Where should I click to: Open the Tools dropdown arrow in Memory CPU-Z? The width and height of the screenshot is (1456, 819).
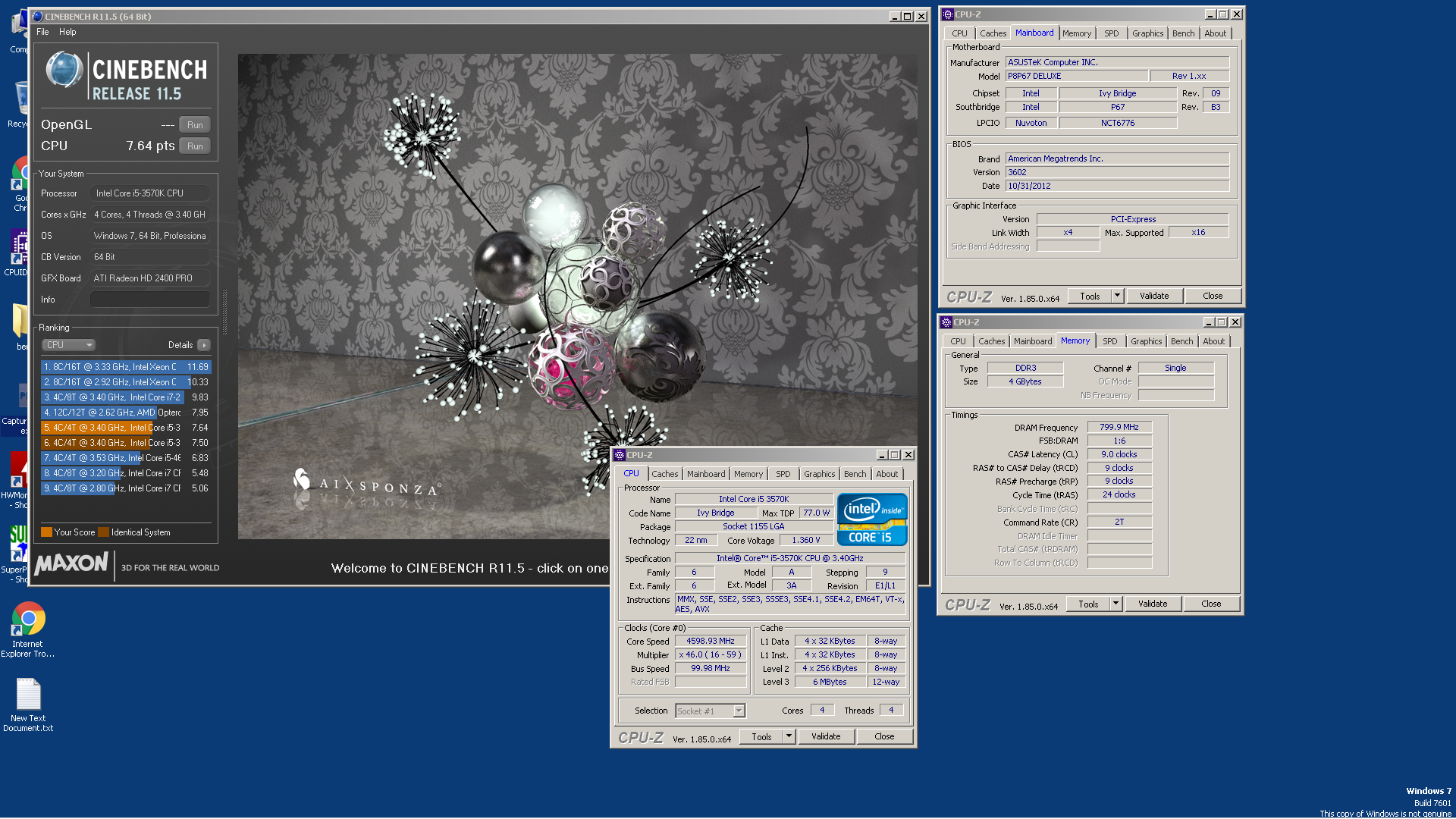pos(1116,604)
